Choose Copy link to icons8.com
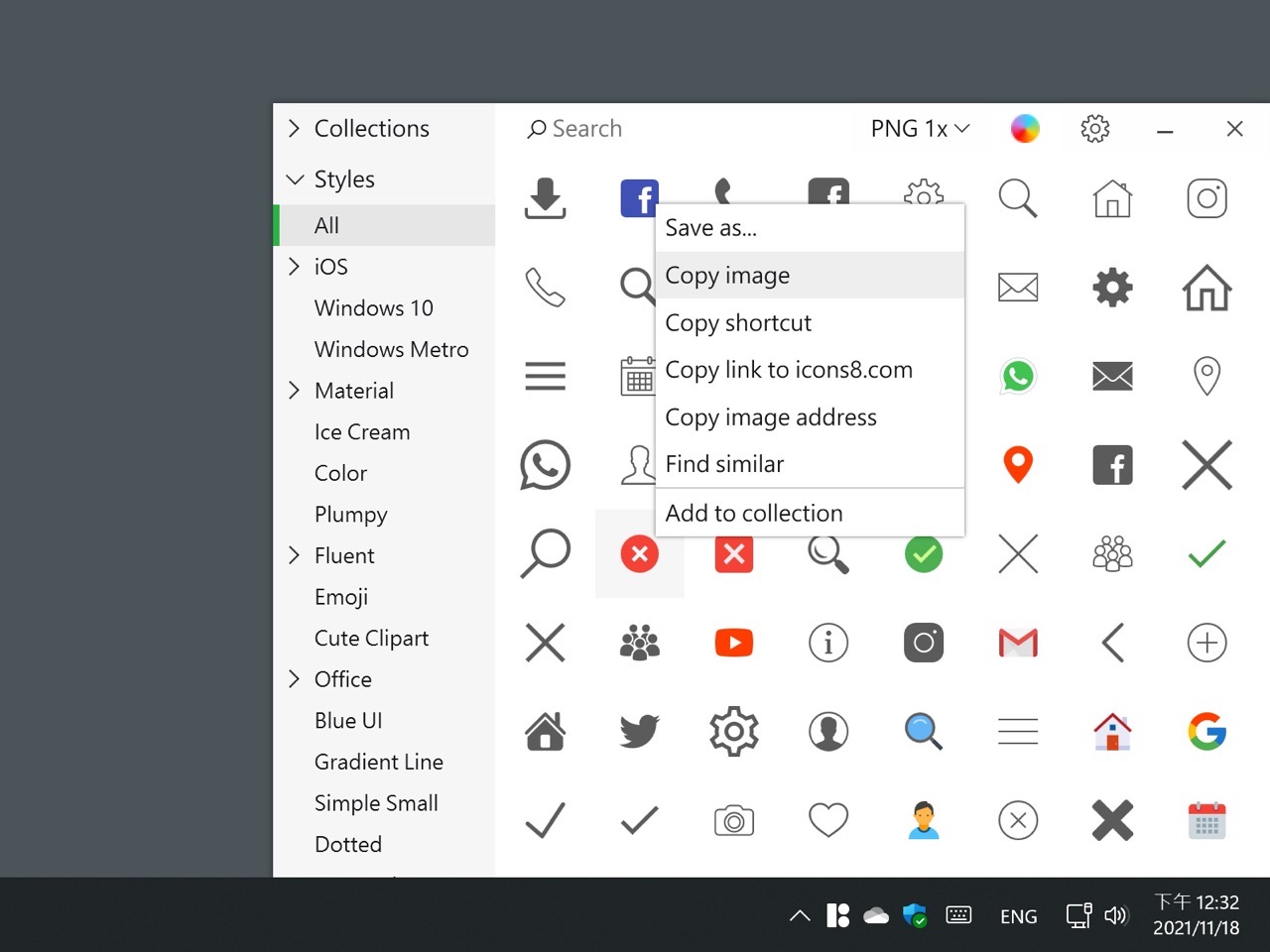 pyautogui.click(x=810, y=370)
